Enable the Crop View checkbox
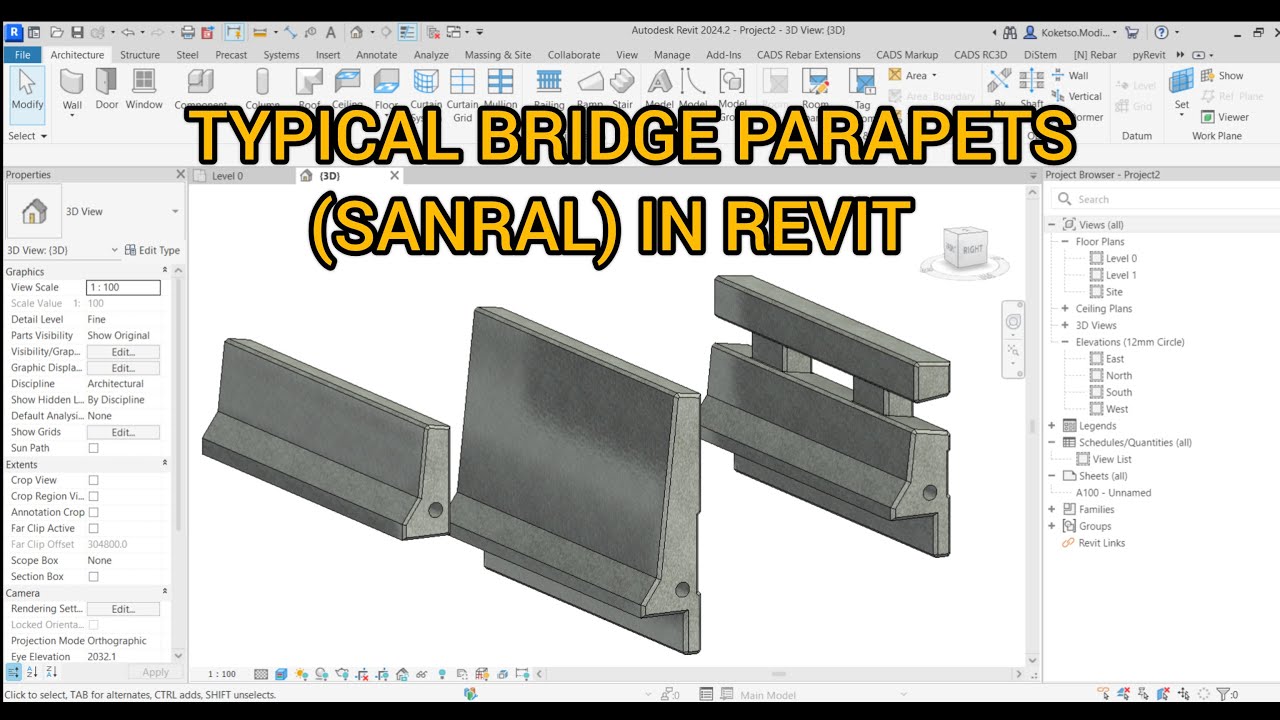Screen dimensions: 1280x720 pos(93,480)
